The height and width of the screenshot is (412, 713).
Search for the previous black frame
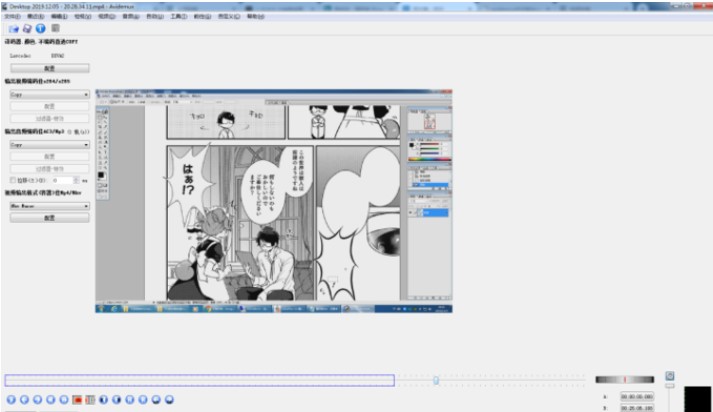coord(104,400)
